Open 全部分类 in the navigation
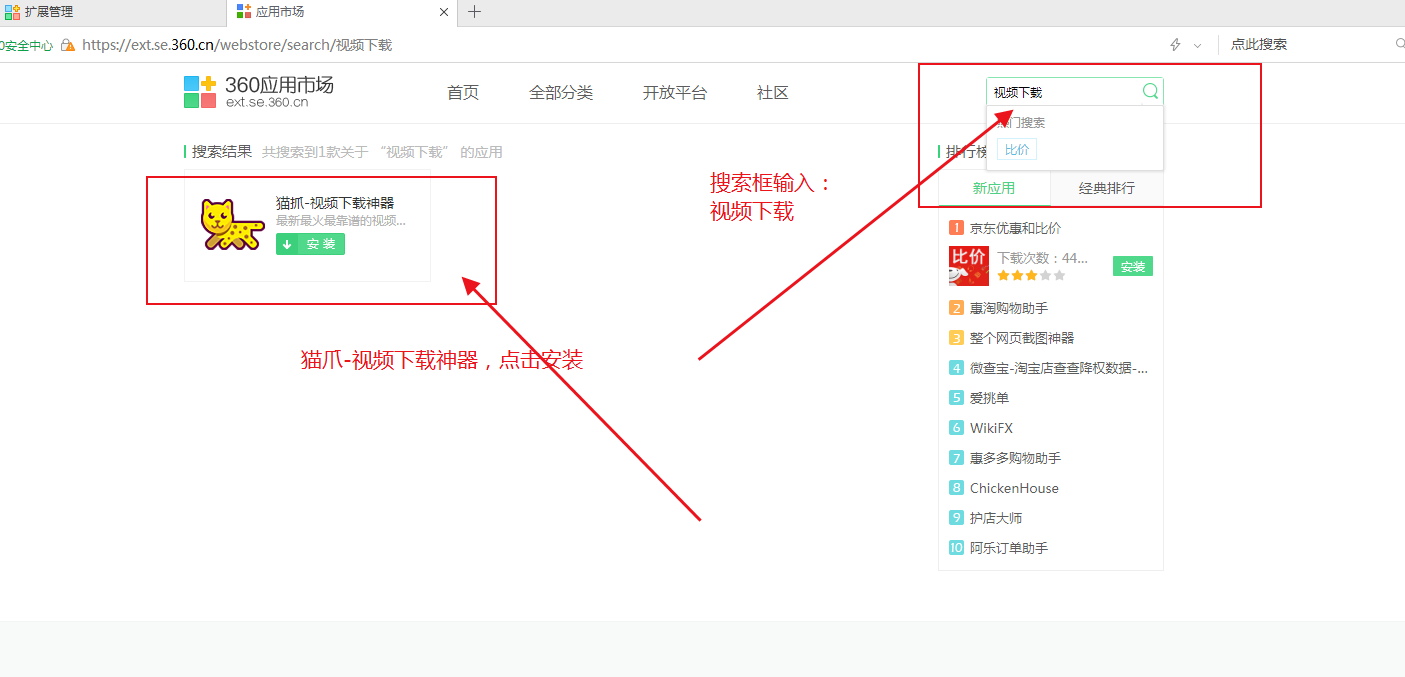This screenshot has width=1405, height=677. (x=561, y=93)
